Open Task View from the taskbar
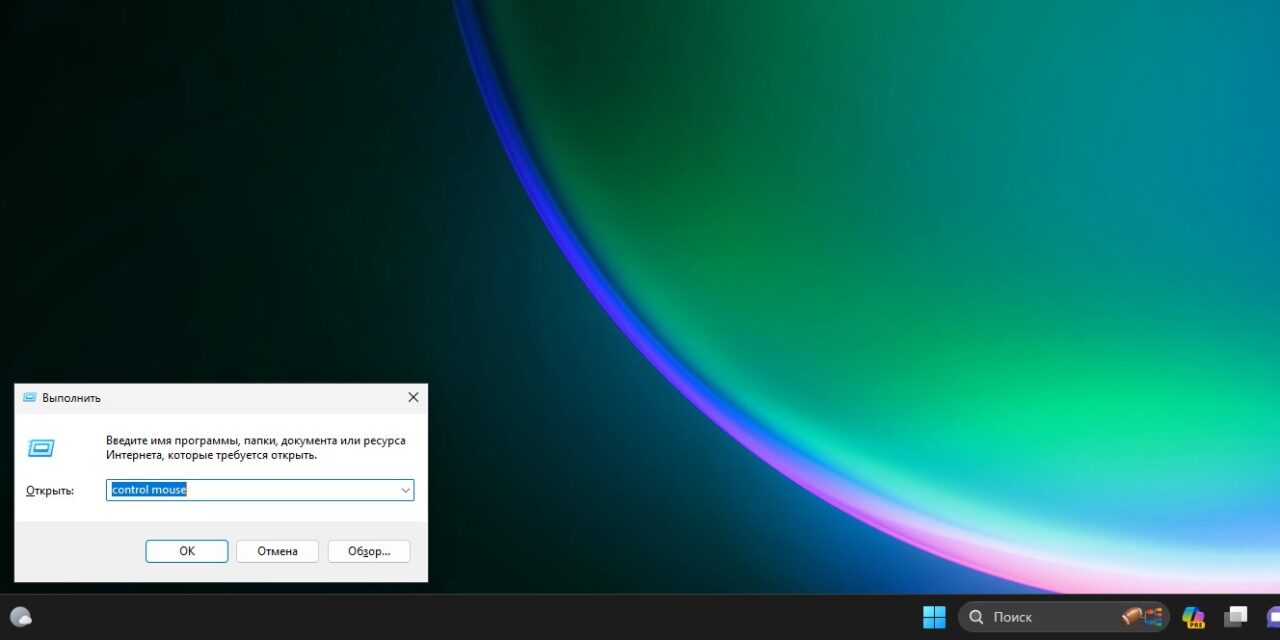Image resolution: width=1280 pixels, height=640 pixels. pyautogui.click(x=1236, y=617)
